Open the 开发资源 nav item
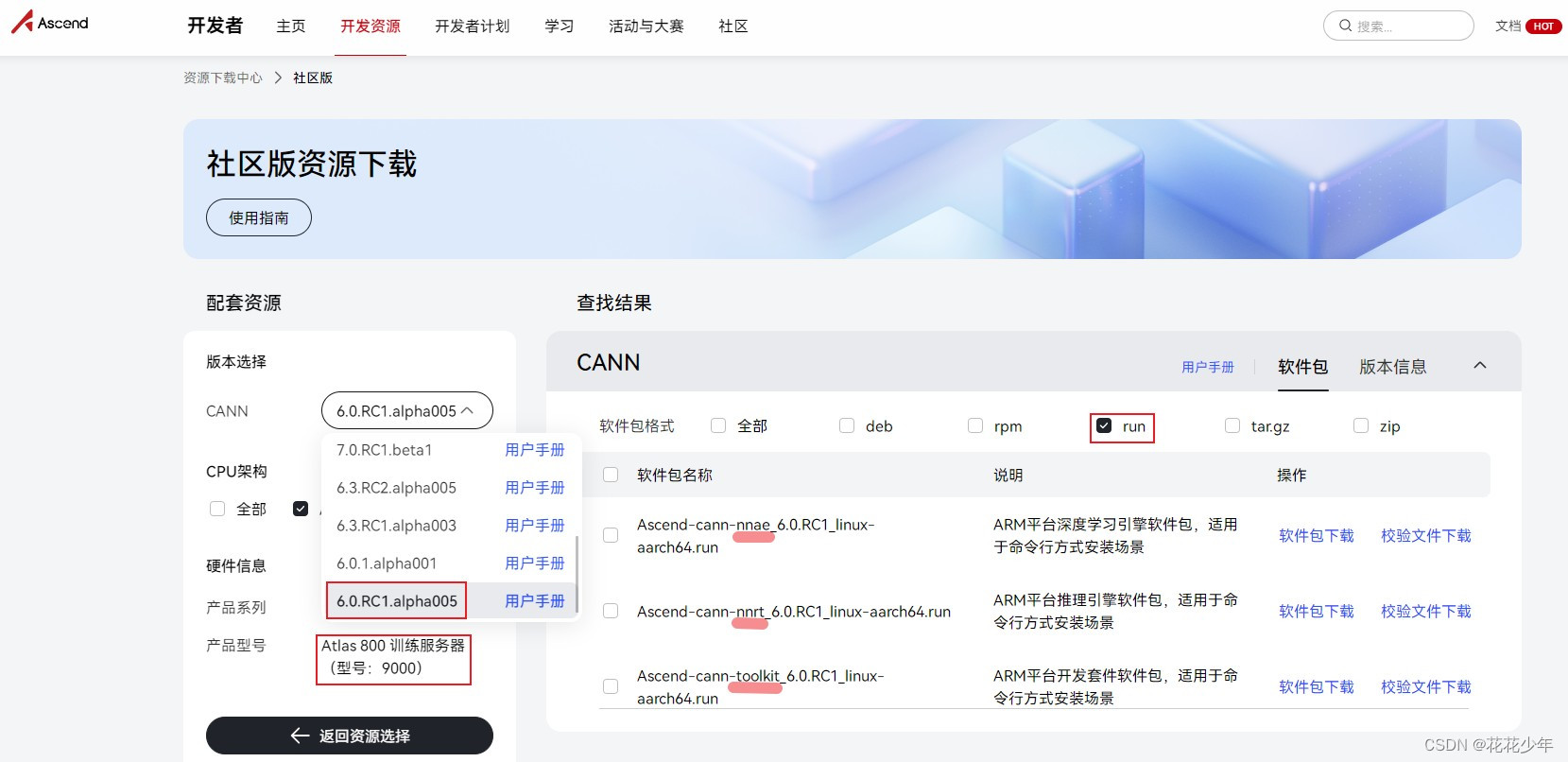1568x762 pixels. pos(370,26)
